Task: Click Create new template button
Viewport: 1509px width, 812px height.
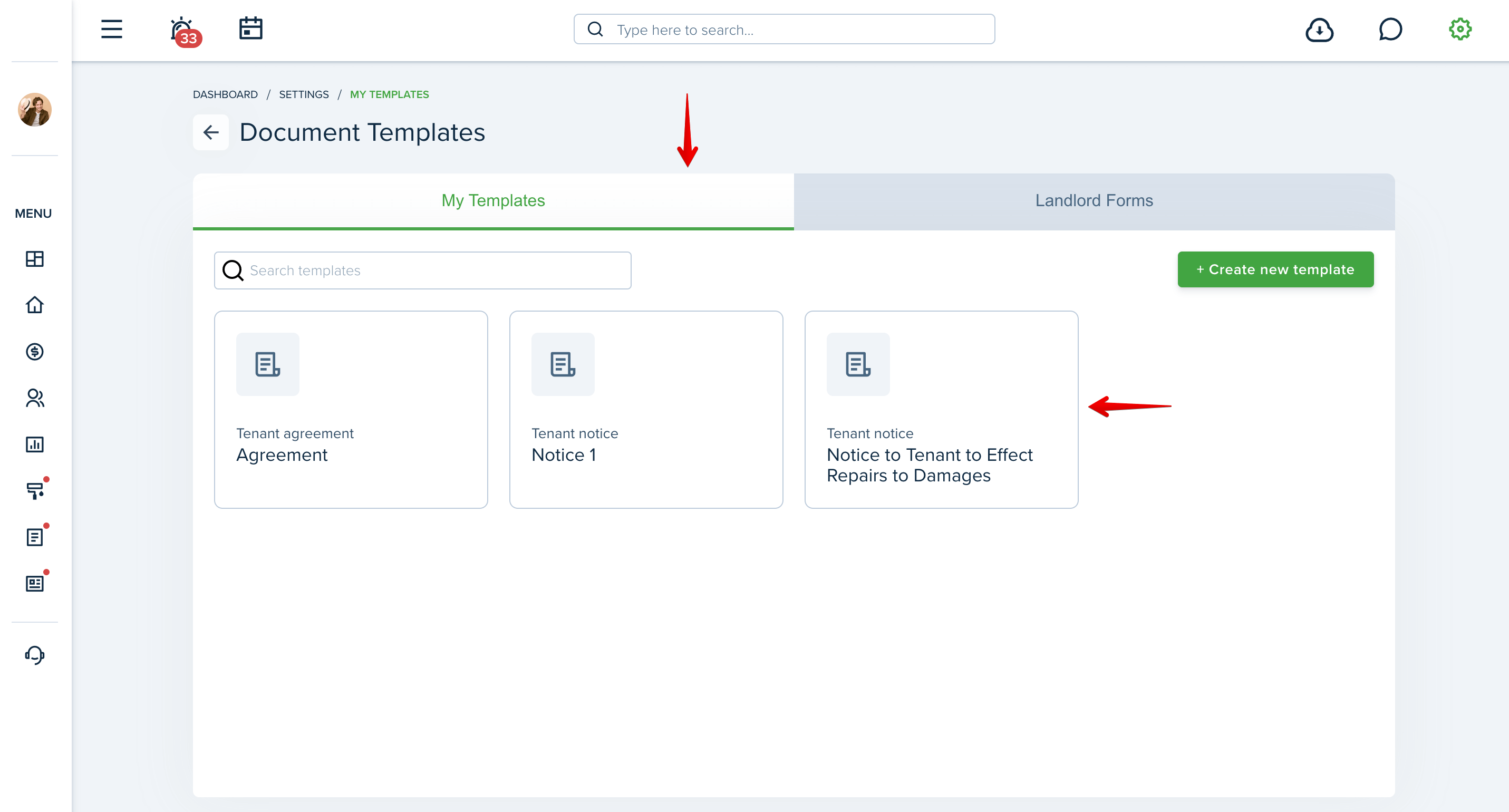Action: tap(1275, 269)
